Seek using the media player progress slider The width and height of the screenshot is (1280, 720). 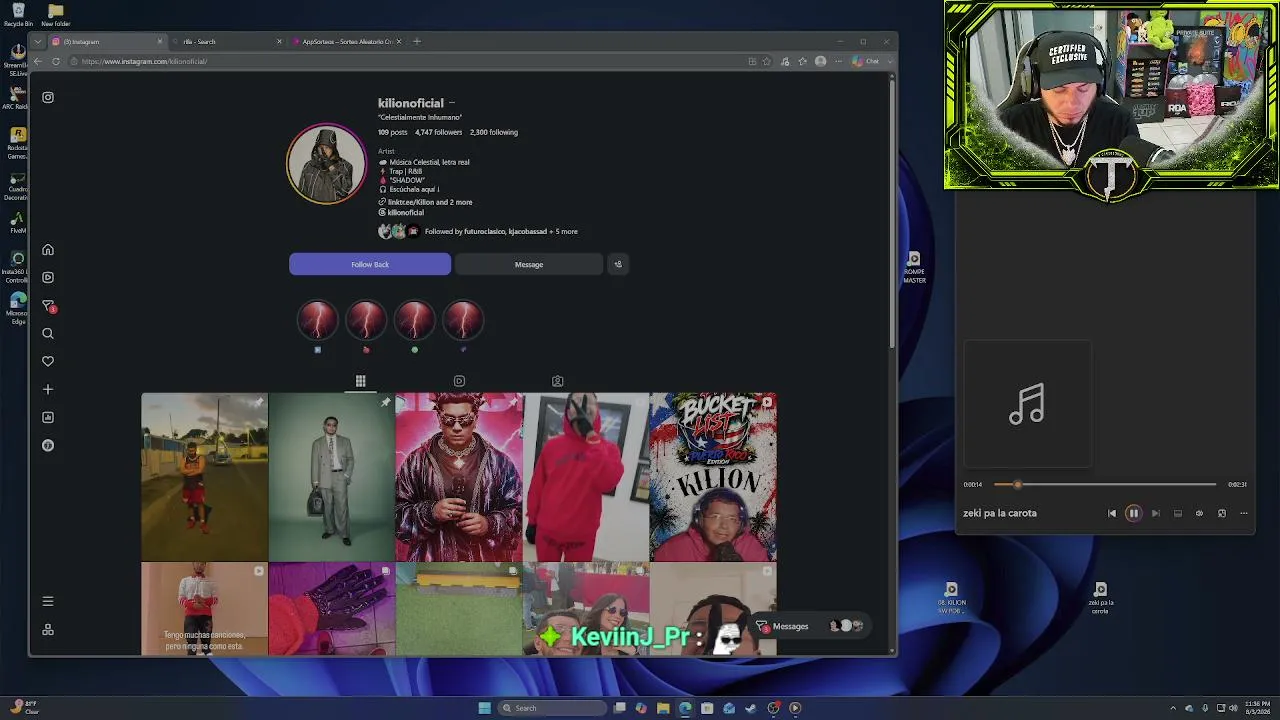tap(1105, 484)
